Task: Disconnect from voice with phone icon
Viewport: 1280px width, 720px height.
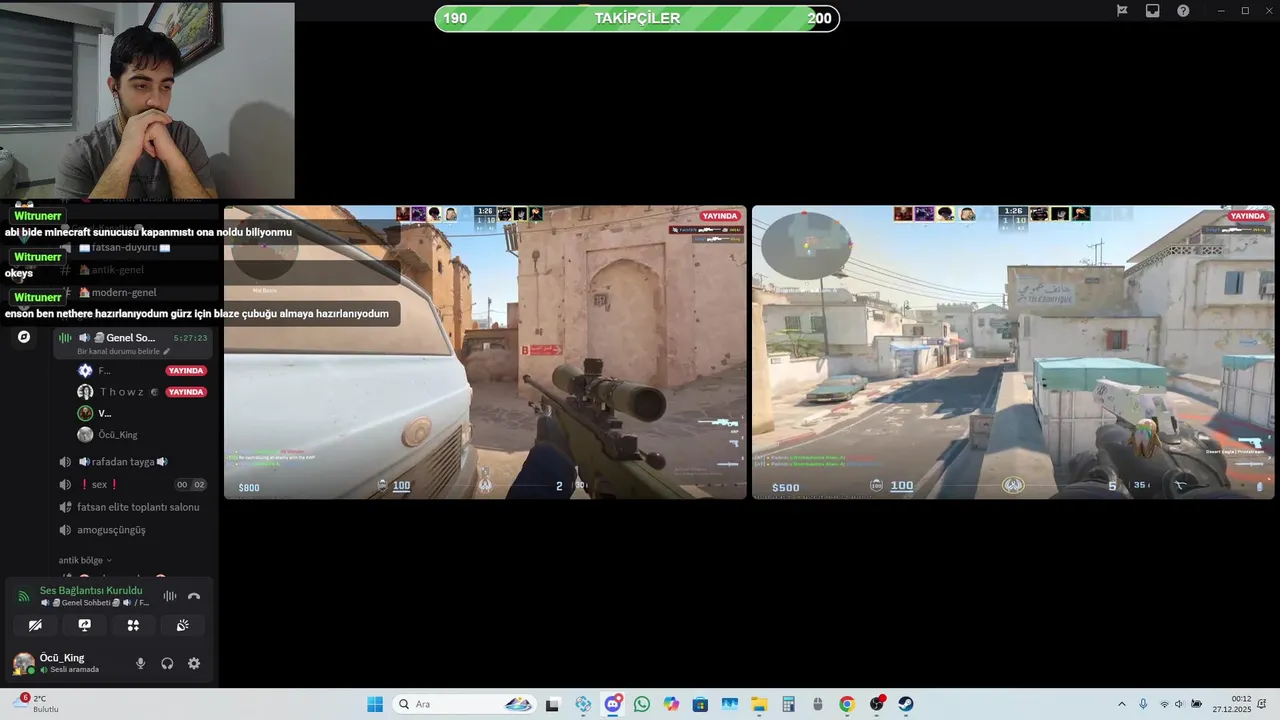Action: (x=194, y=596)
